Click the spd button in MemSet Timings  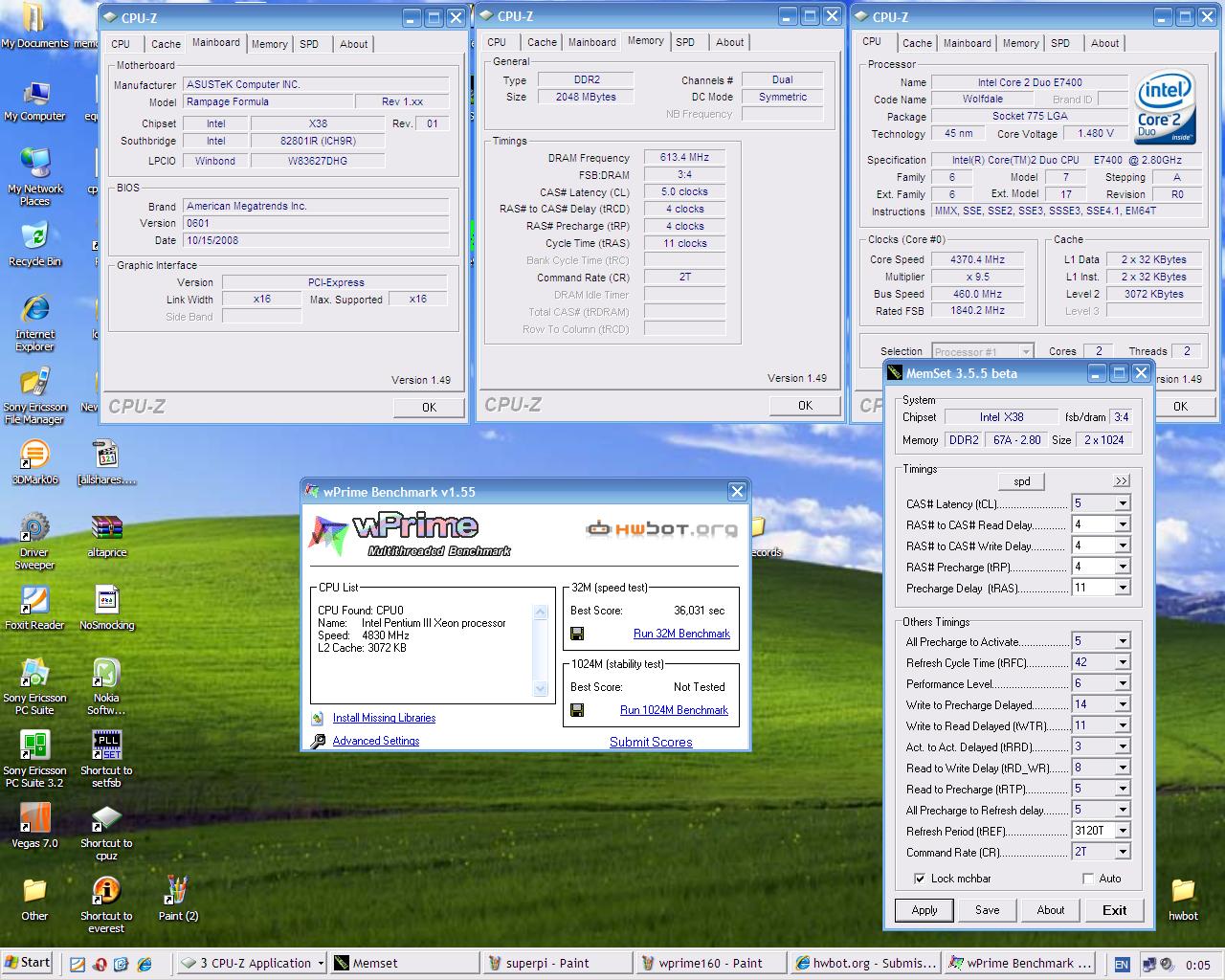[1022, 481]
